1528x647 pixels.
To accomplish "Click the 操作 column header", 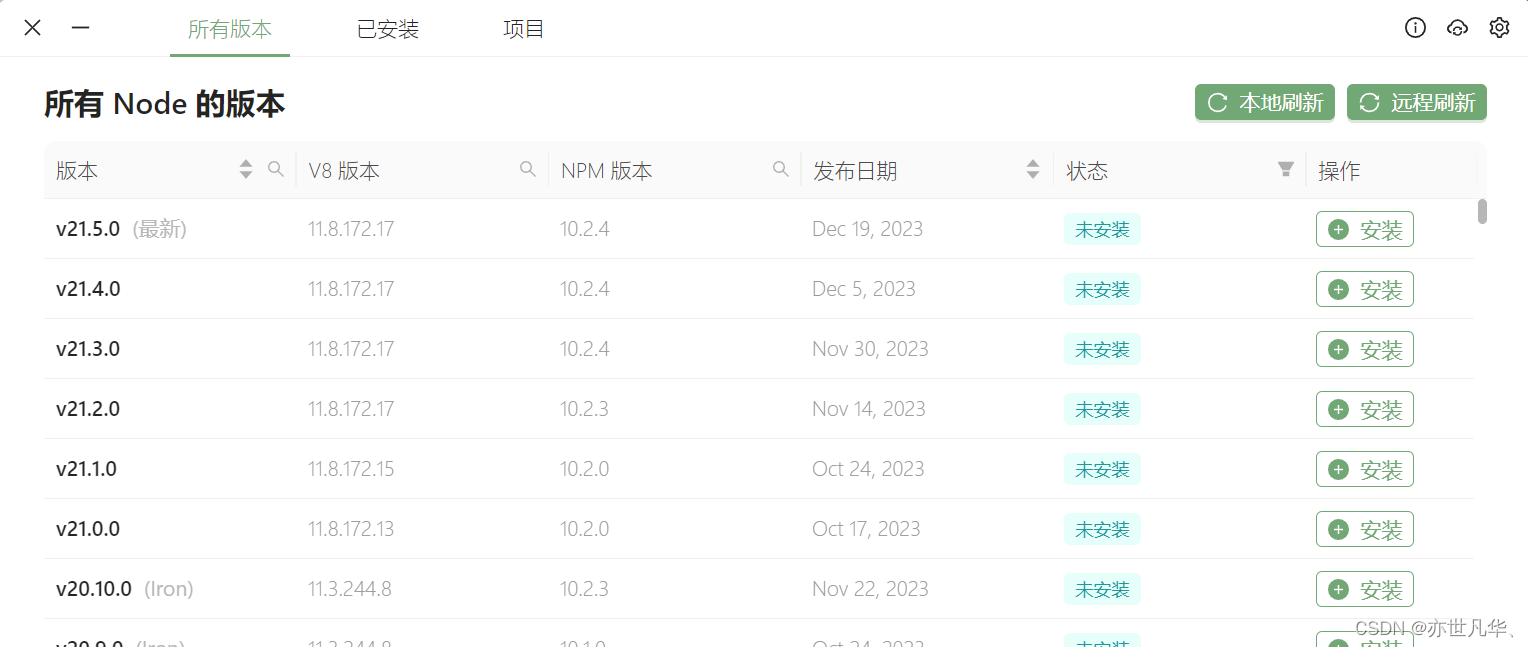I will (x=1339, y=171).
